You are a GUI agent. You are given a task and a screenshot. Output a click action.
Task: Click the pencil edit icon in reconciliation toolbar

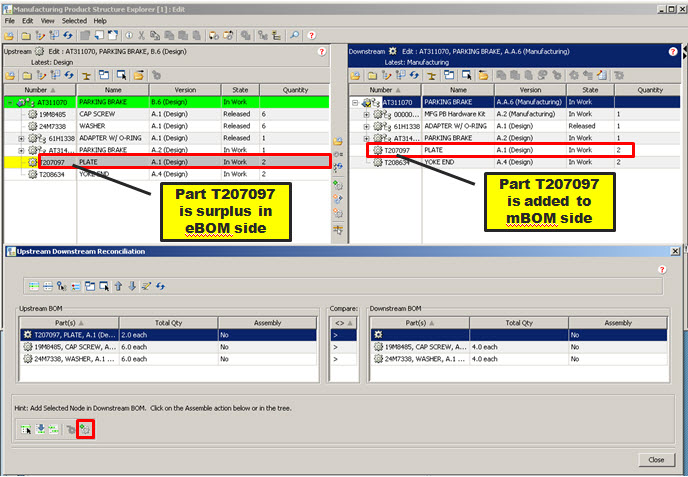pyautogui.click(x=146, y=287)
